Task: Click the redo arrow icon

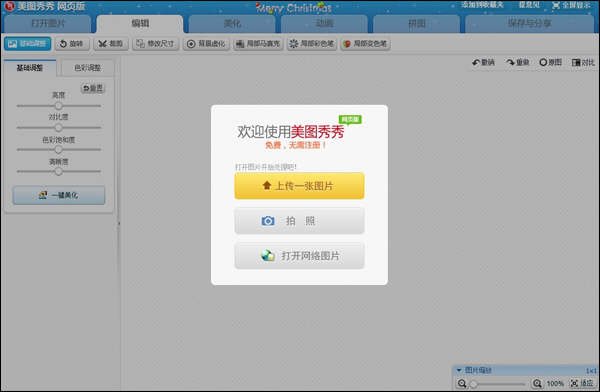Action: (510, 62)
